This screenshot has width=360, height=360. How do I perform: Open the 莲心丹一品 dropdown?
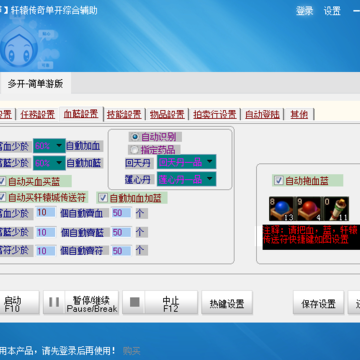[x=187, y=179]
